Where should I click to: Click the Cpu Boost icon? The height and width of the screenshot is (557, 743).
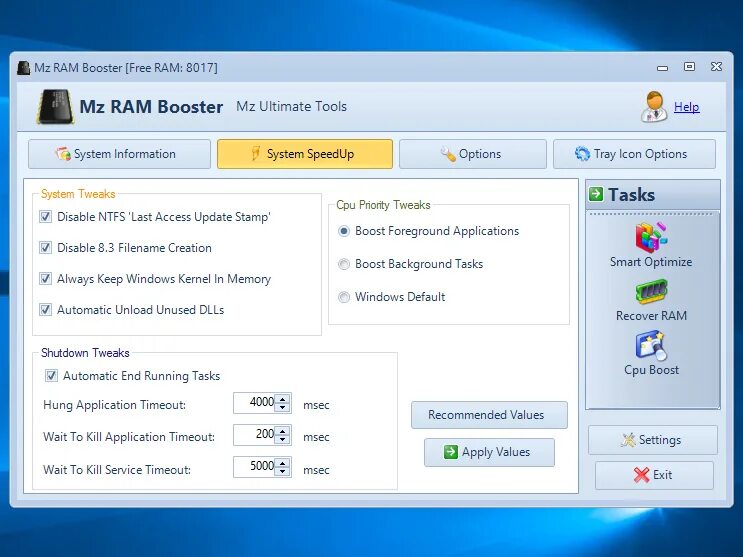(x=651, y=346)
